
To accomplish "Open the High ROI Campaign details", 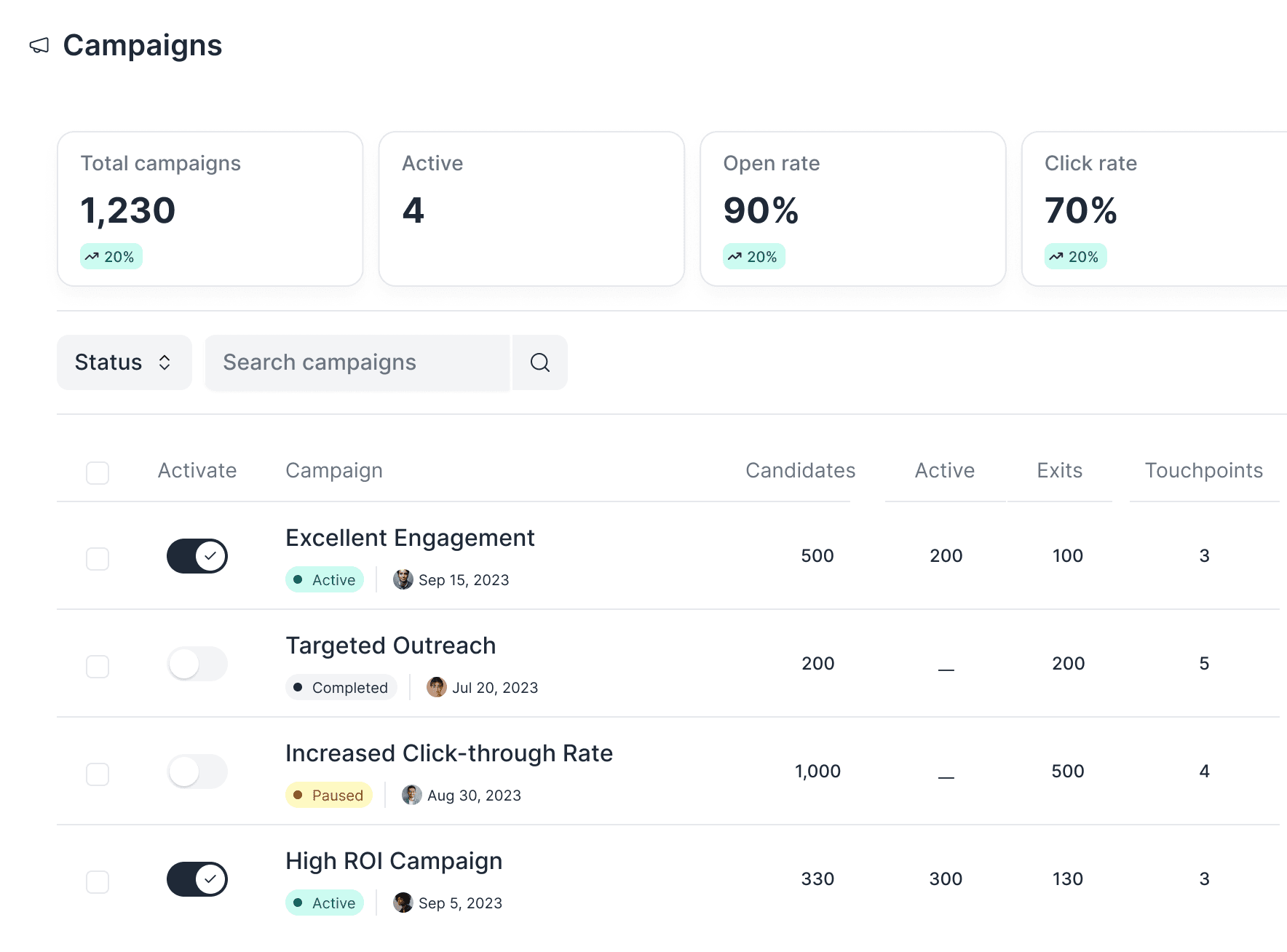I will (393, 860).
